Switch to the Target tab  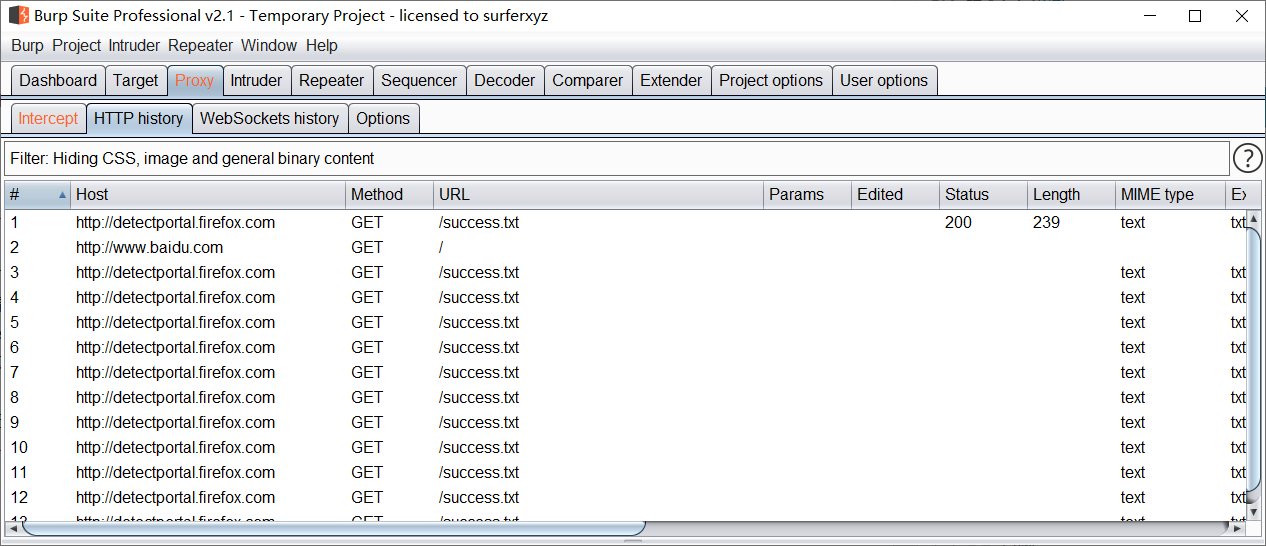coord(135,81)
